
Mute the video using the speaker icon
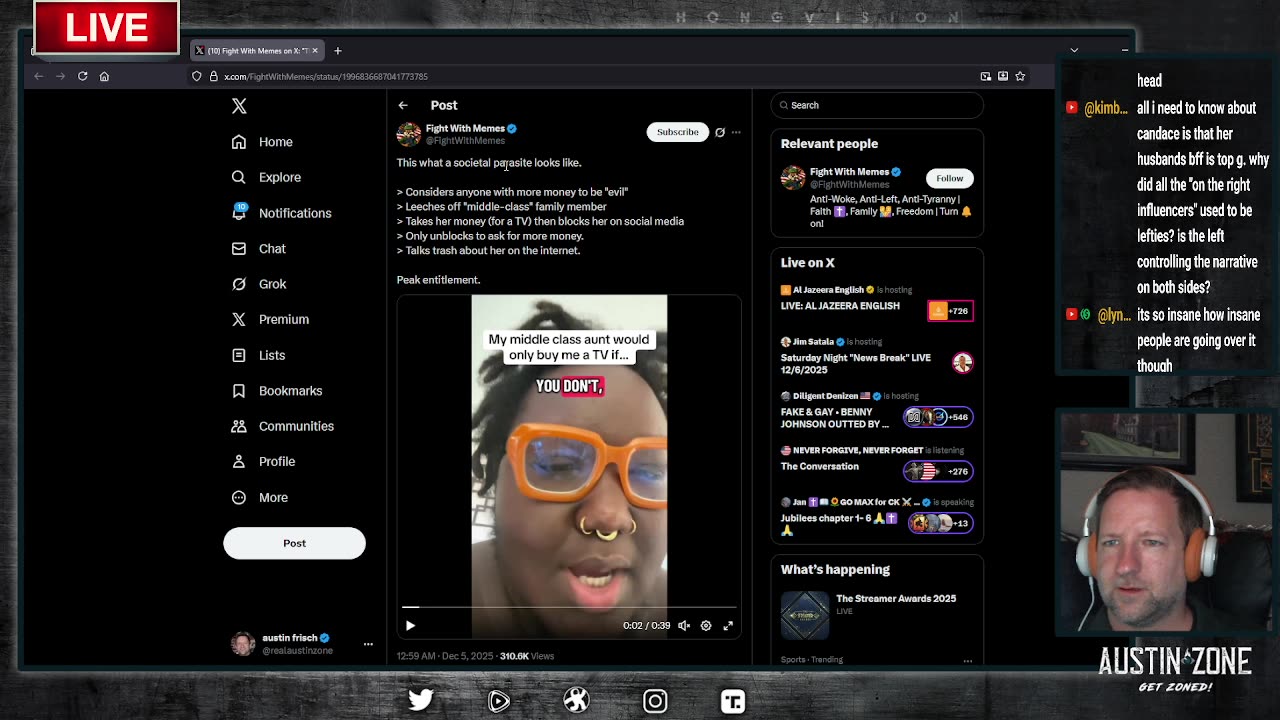(x=684, y=626)
